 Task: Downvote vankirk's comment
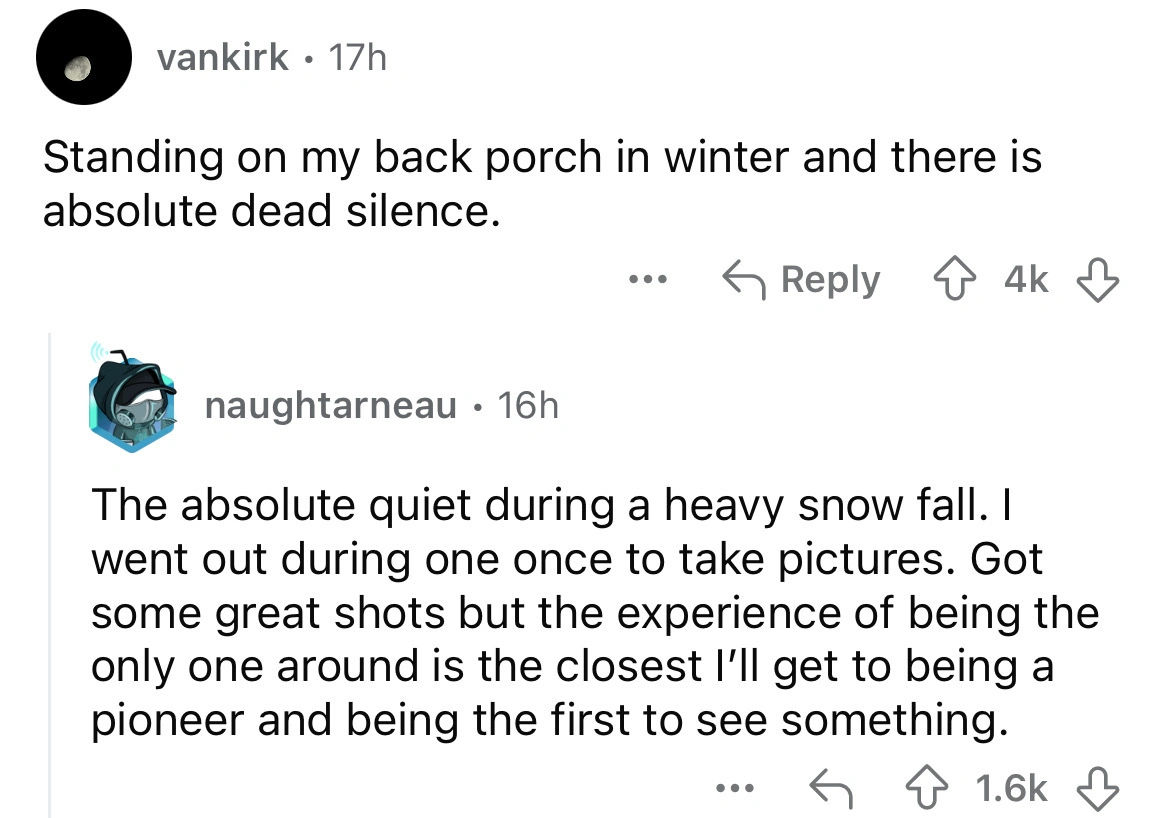pyautogui.click(x=1098, y=281)
